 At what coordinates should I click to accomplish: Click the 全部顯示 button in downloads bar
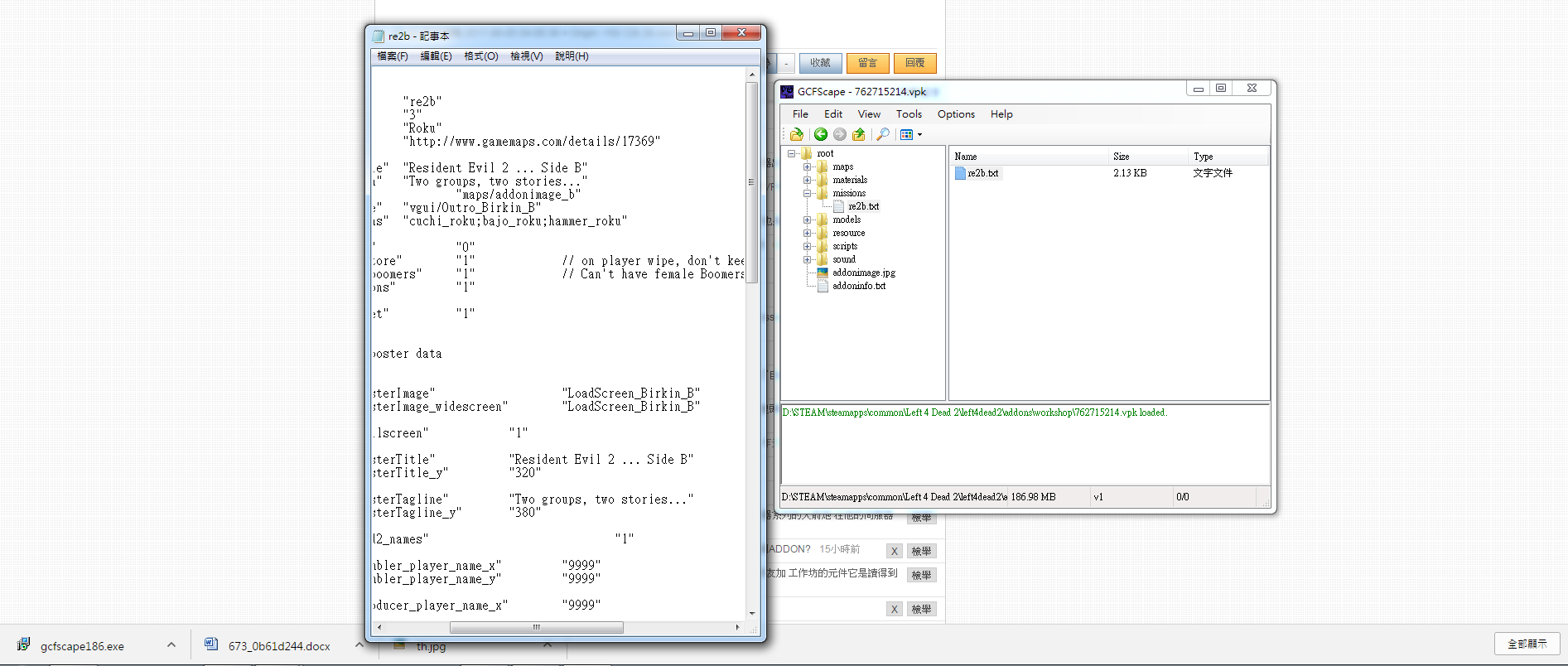1527,644
